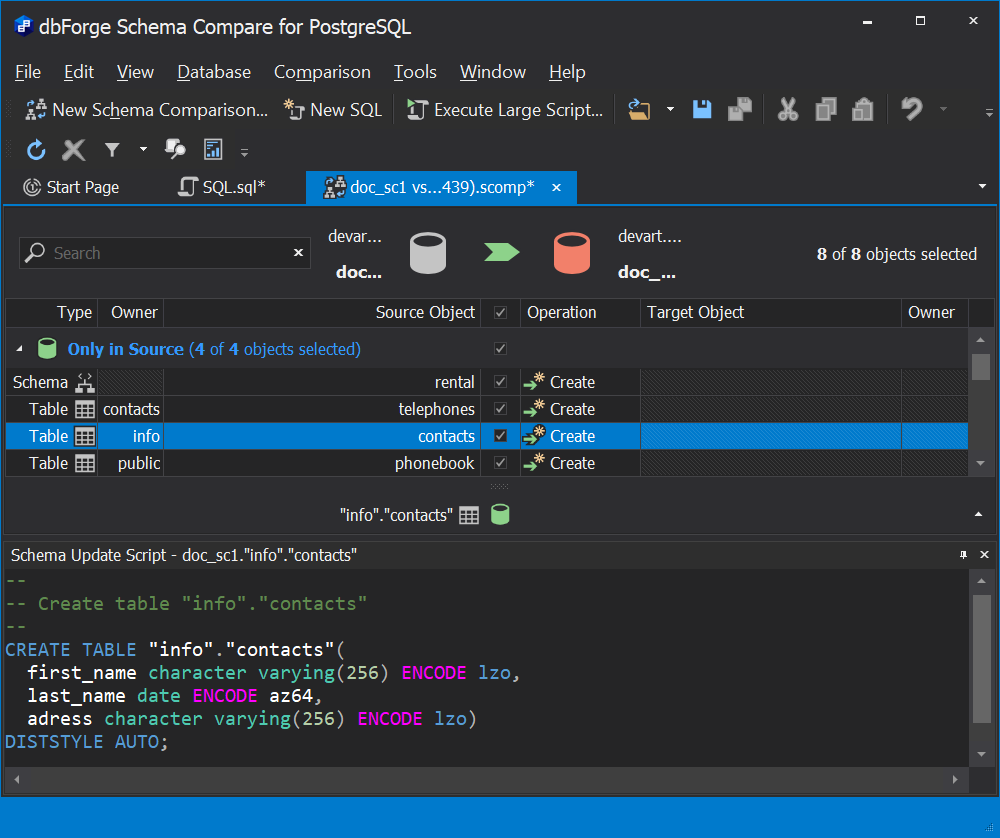Click into the Search input field
Image resolution: width=1000 pixels, height=838 pixels.
[164, 253]
